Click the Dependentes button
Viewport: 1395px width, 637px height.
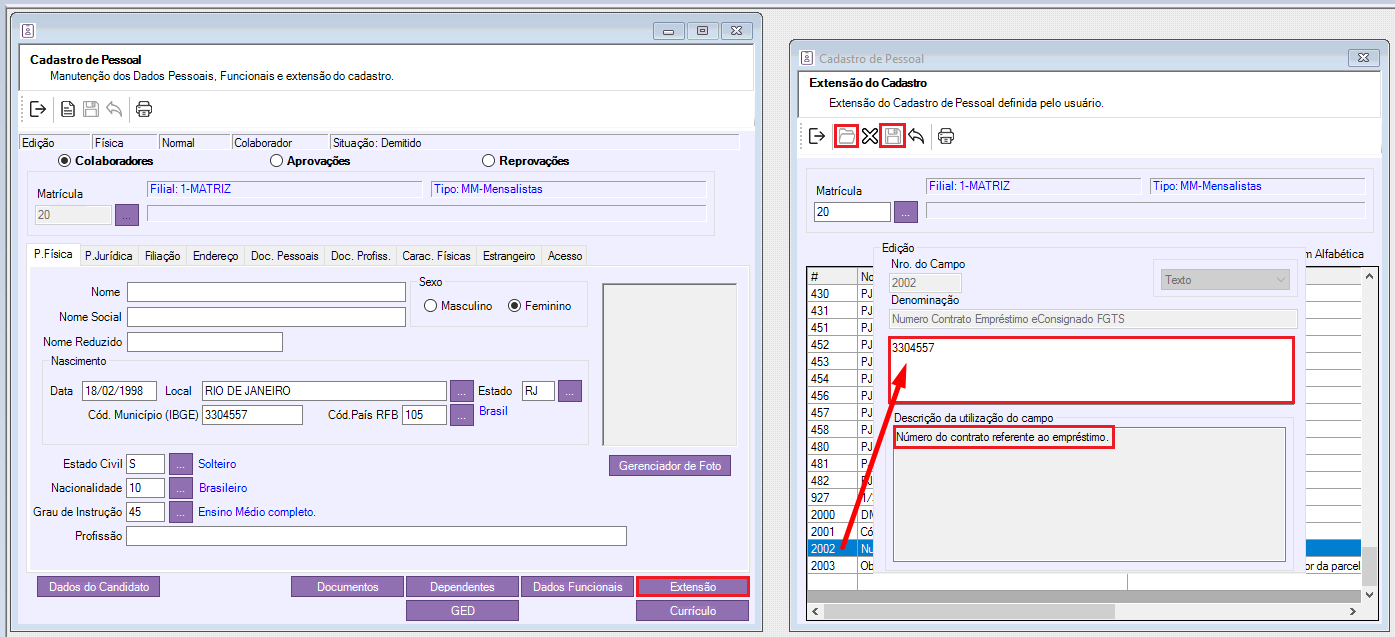[x=463, y=587]
